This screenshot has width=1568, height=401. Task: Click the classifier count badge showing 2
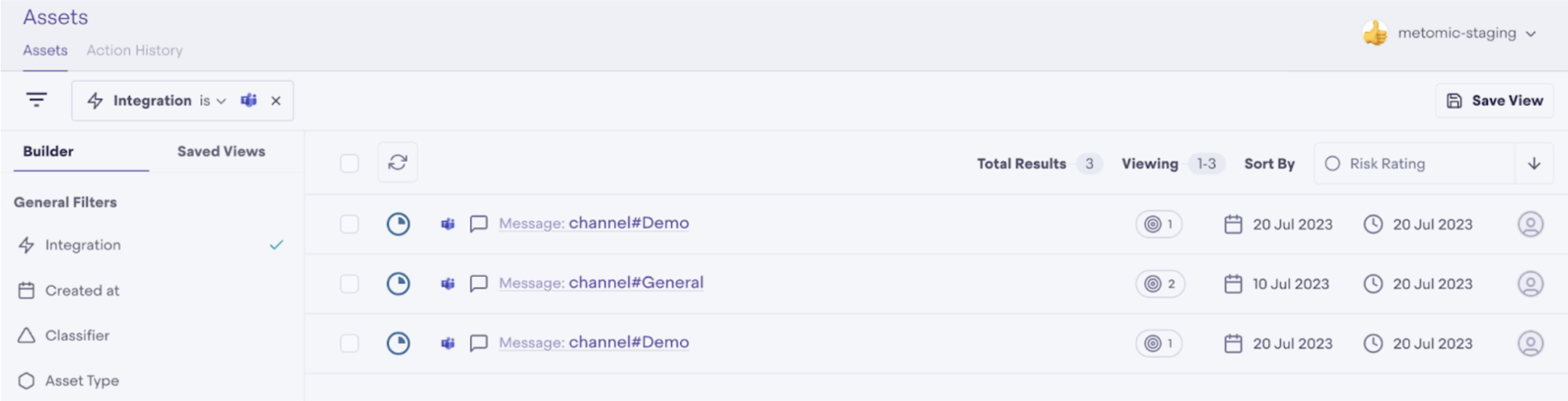[1160, 284]
